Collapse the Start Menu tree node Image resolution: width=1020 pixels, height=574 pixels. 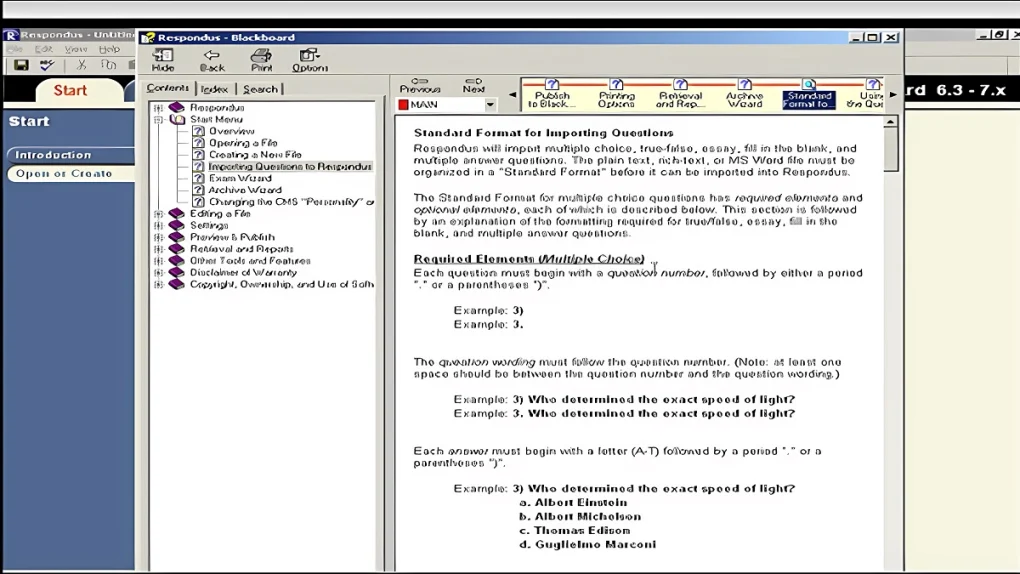click(158, 119)
